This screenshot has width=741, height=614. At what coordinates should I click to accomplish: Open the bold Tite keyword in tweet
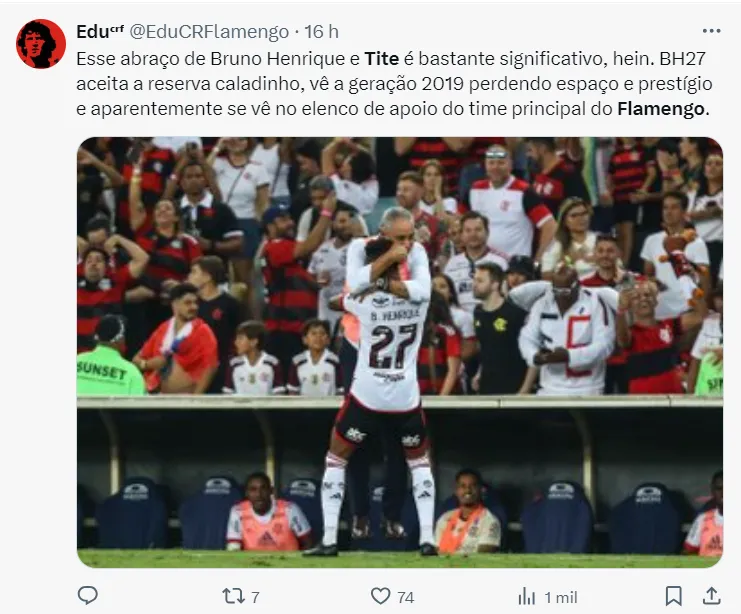382,59
